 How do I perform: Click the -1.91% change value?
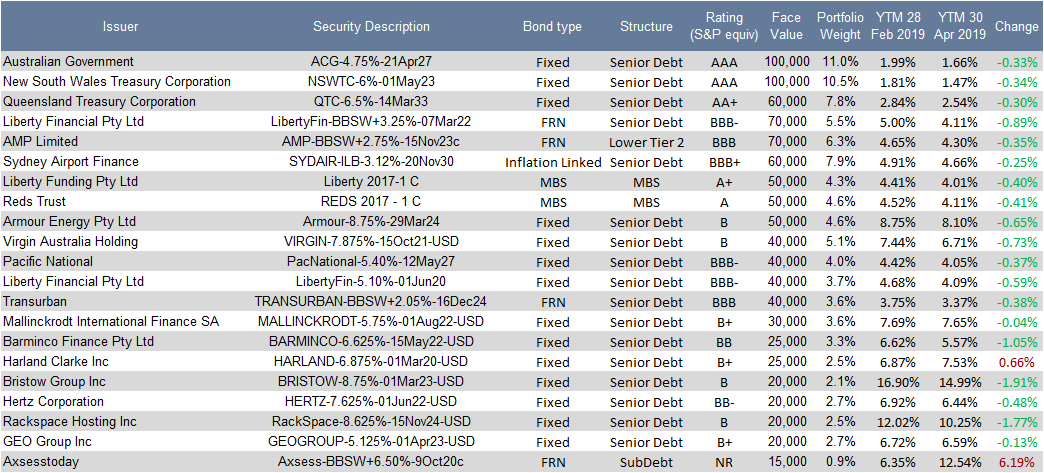pos(1017,382)
